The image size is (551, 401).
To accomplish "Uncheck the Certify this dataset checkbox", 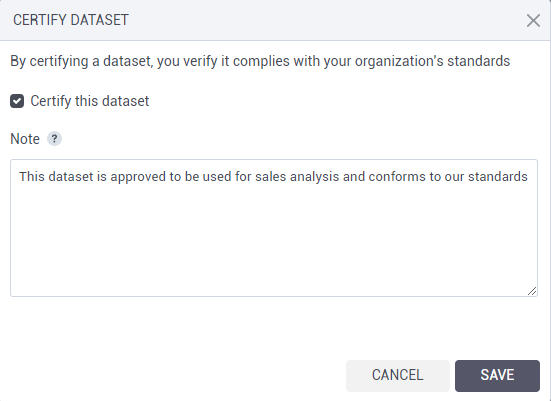I will (17, 101).
